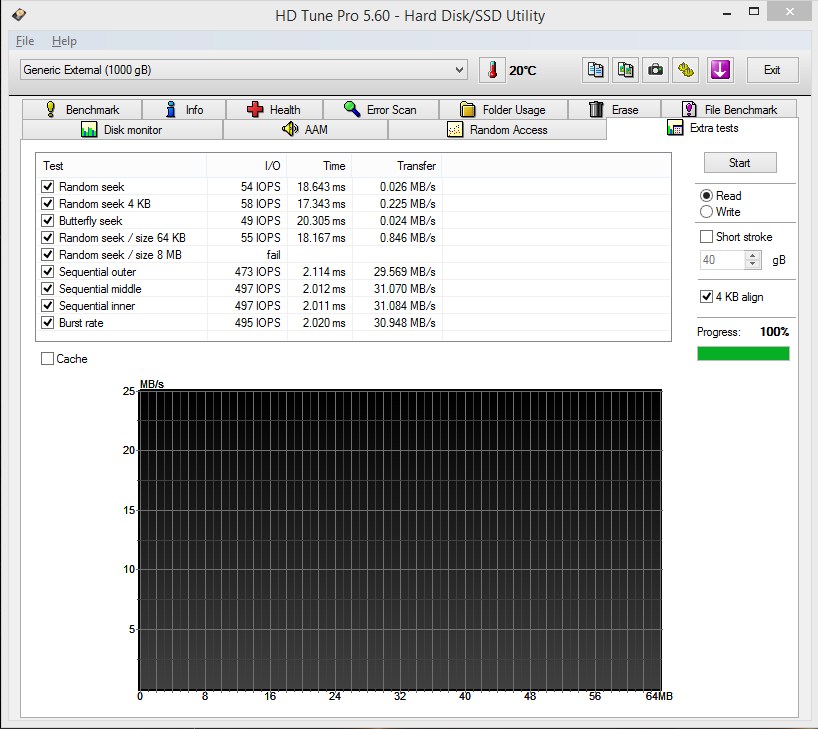Switch to the Info tab

pos(184,110)
